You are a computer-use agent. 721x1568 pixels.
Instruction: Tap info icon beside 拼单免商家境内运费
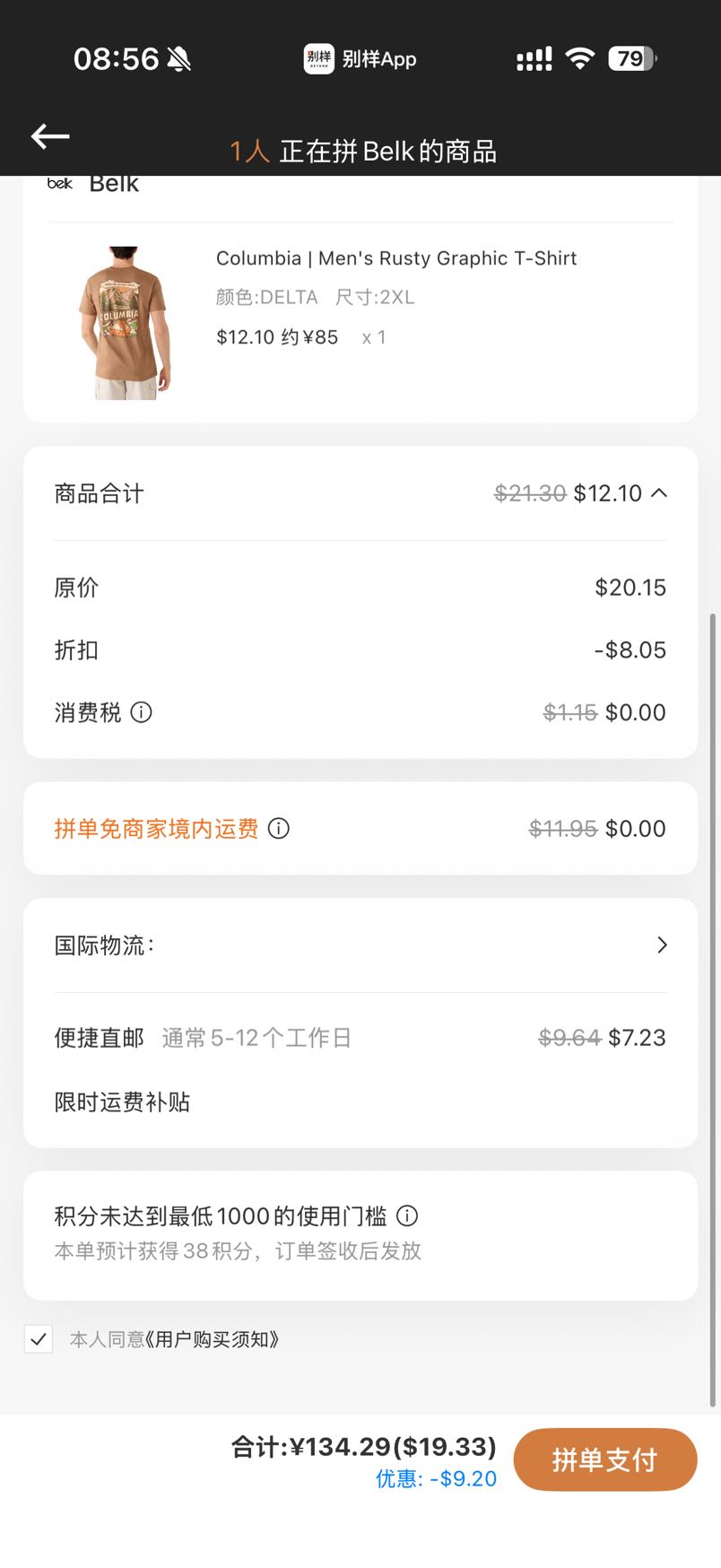(279, 828)
